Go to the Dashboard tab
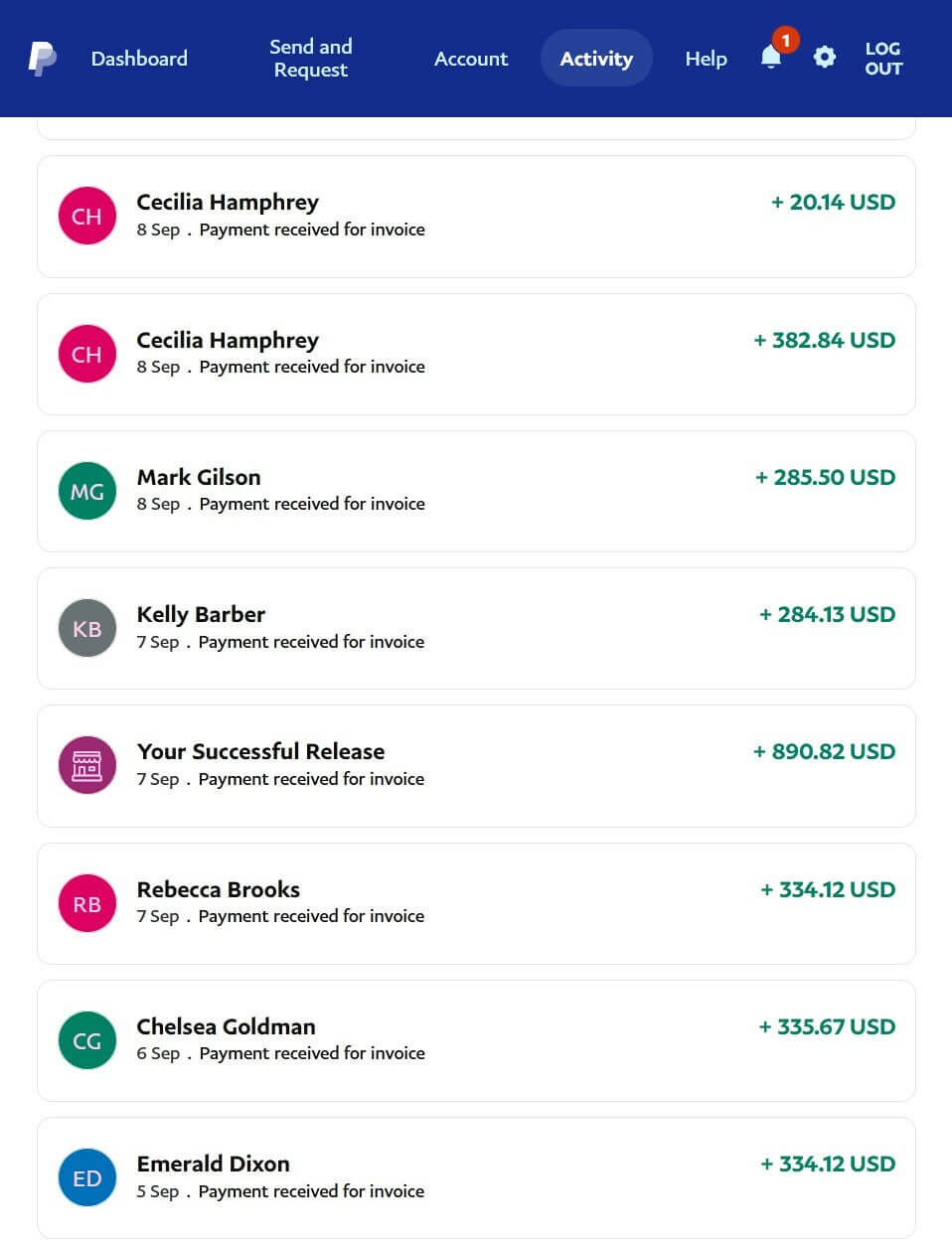This screenshot has height=1247, width=952. 139,59
